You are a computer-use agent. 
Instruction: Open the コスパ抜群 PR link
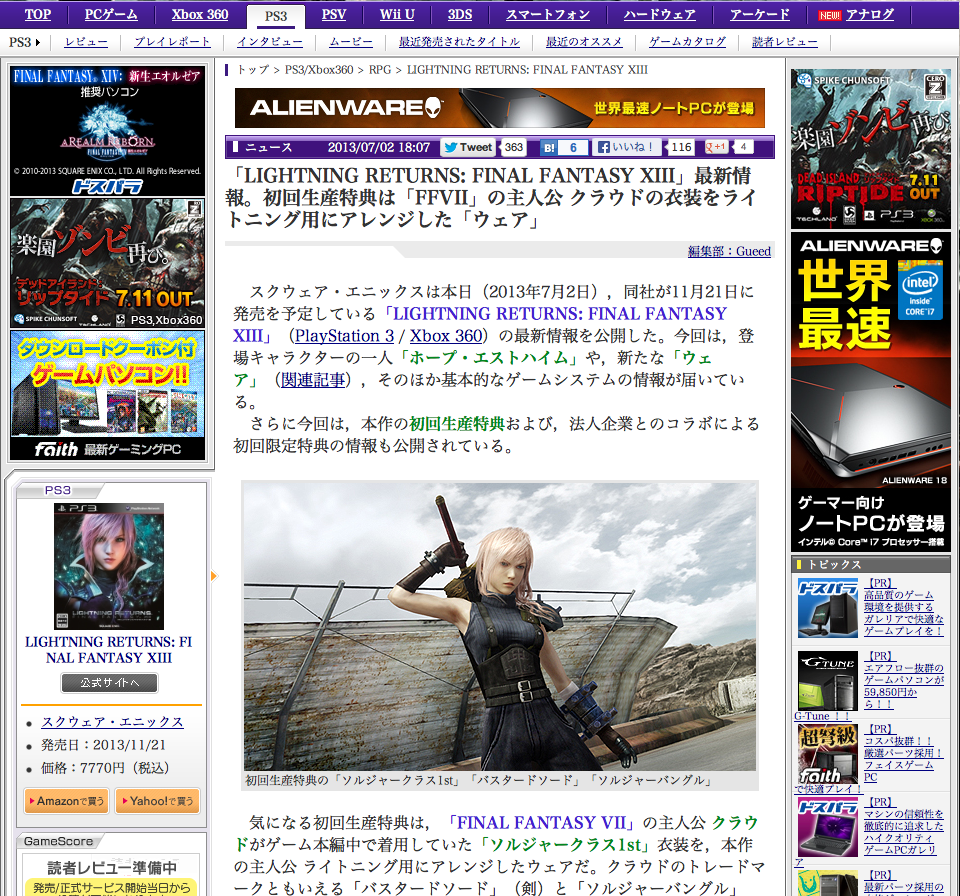point(904,753)
